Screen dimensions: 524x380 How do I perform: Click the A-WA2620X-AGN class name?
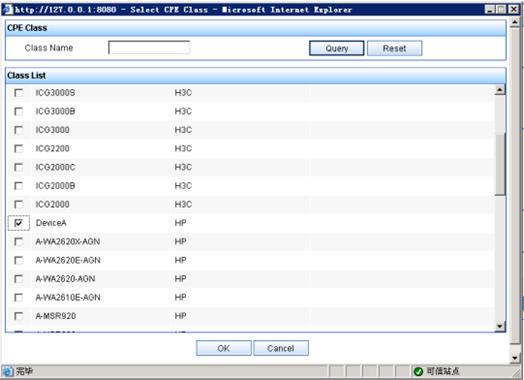coord(68,242)
